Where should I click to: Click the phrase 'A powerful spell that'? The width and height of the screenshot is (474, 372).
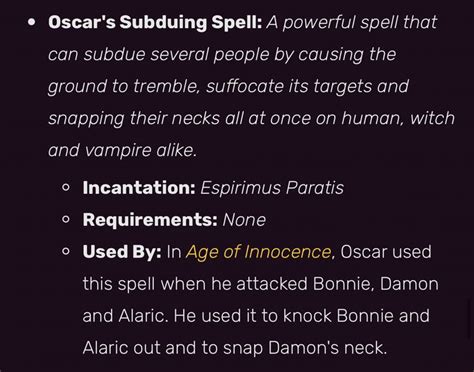pos(352,23)
